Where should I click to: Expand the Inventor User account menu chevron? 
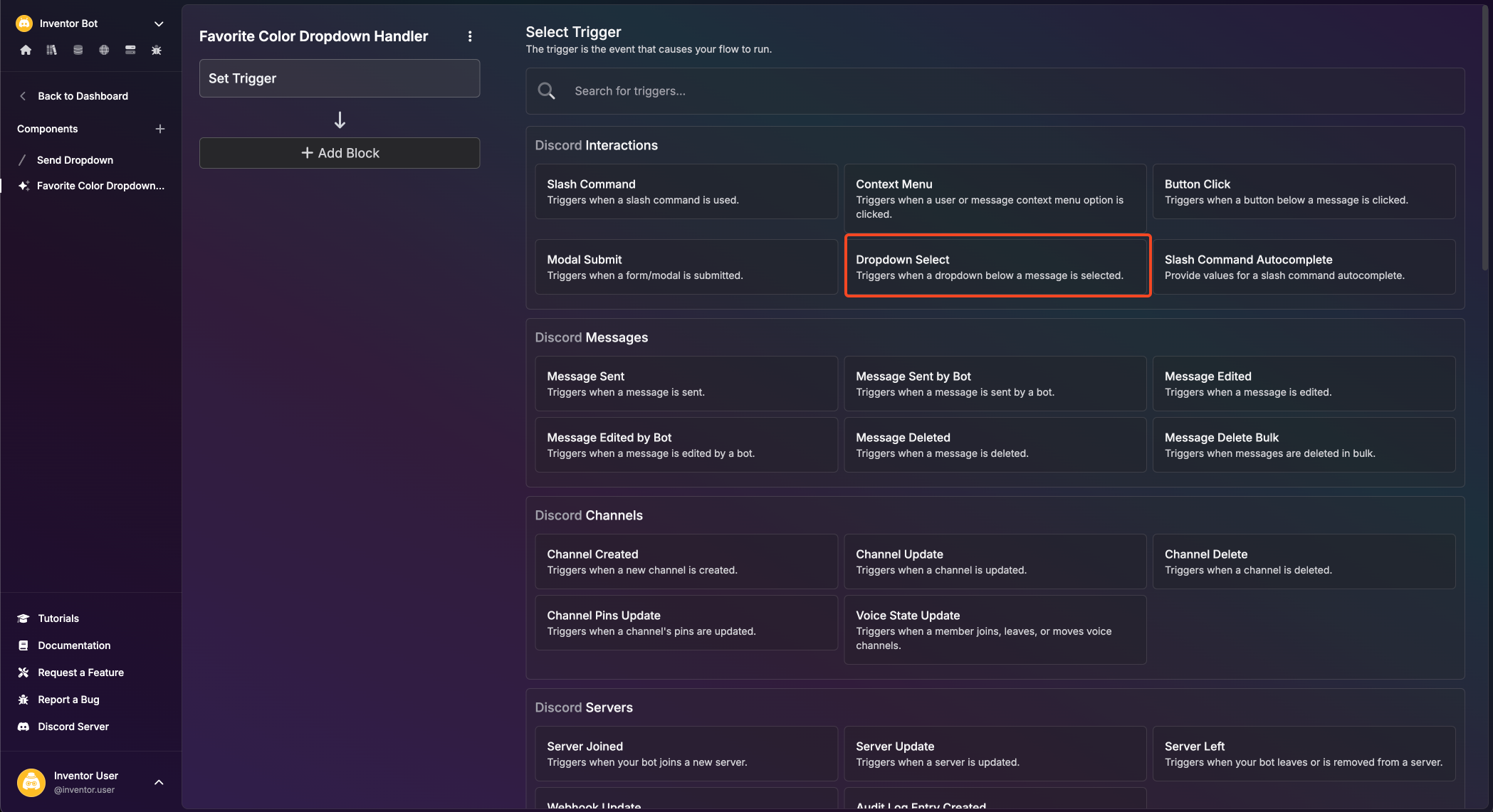[x=159, y=782]
